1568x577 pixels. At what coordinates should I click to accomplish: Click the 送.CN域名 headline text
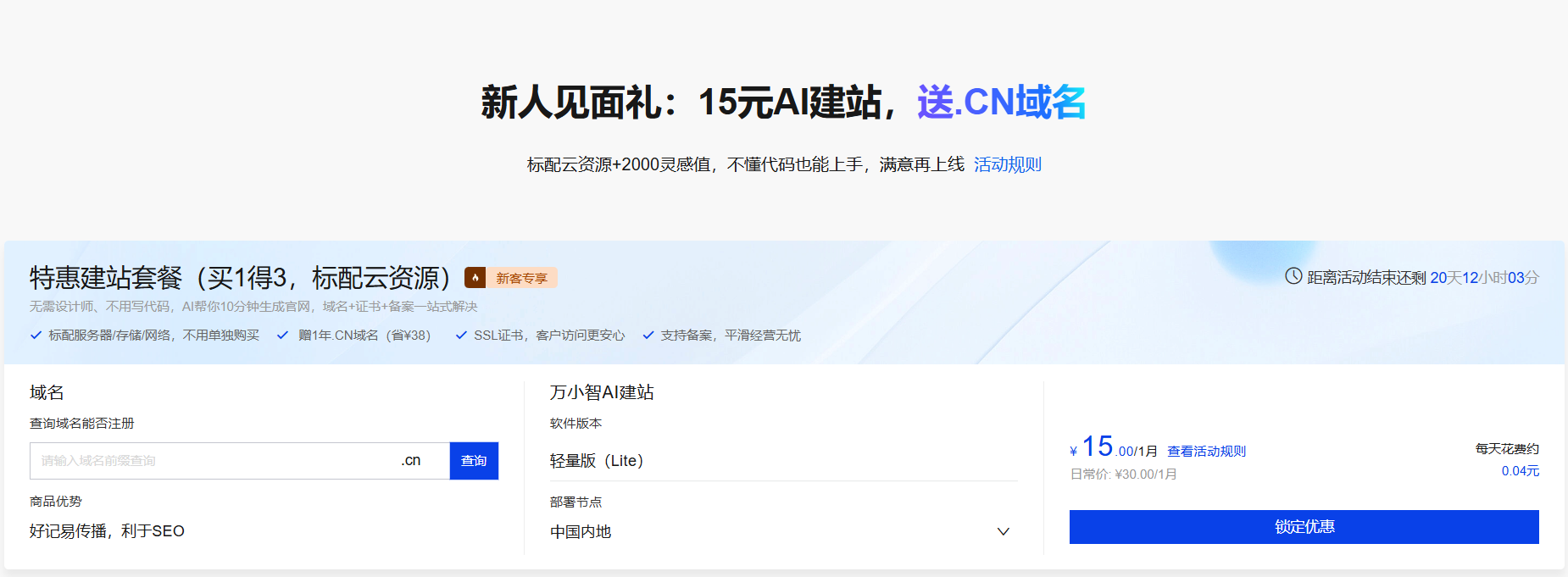point(1002,103)
